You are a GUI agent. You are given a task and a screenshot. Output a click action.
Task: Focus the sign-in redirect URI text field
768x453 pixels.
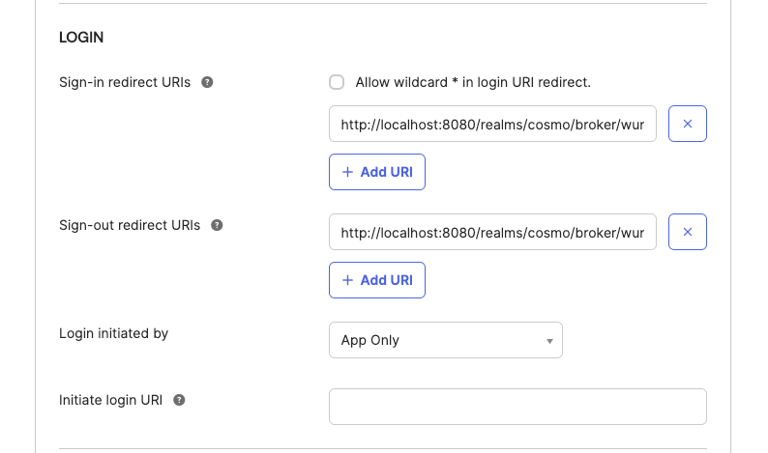tap(492, 124)
